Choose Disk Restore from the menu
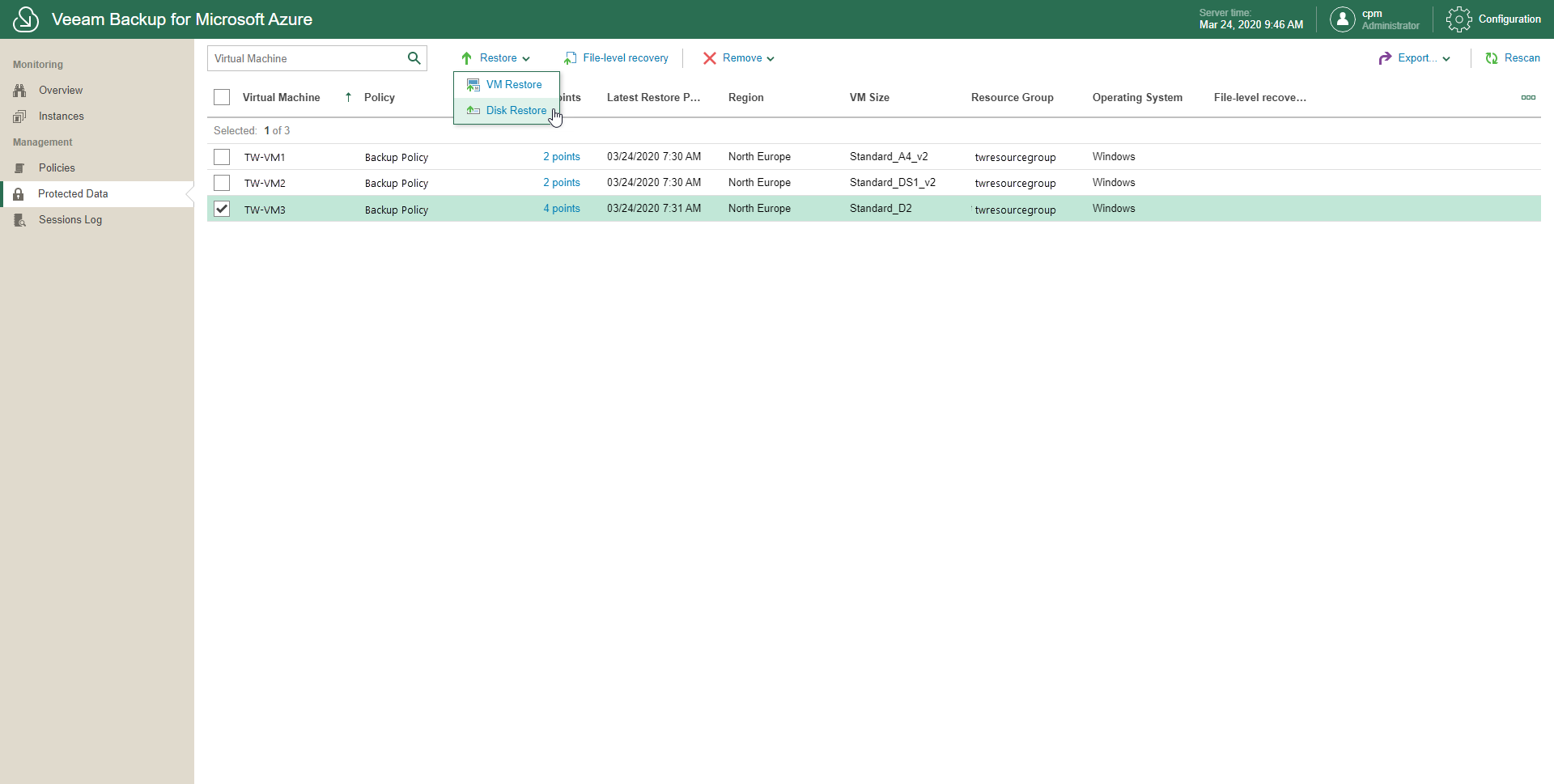 [516, 111]
